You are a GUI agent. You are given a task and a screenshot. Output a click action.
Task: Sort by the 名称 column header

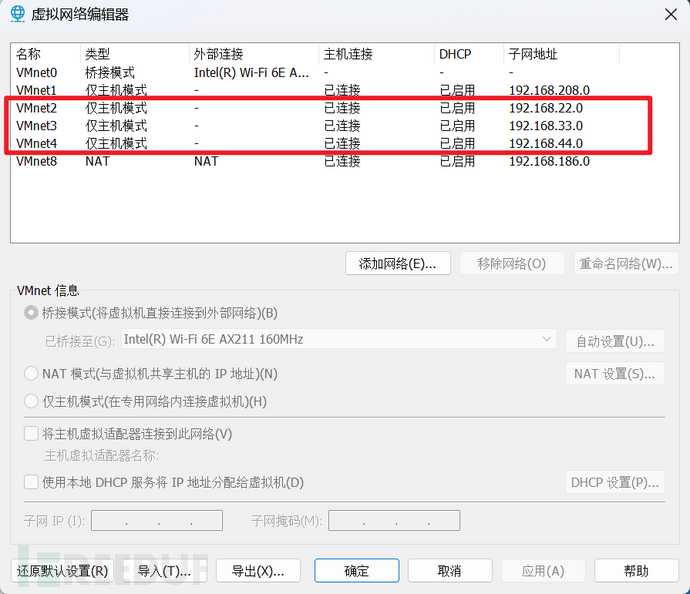coord(46,54)
